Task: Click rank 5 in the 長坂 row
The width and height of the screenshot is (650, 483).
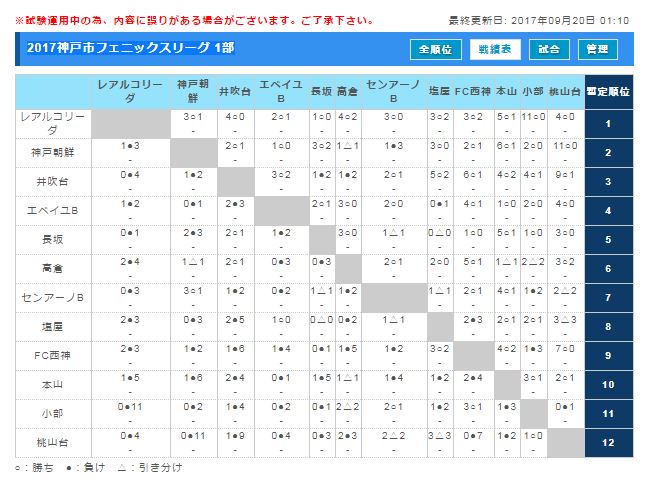Action: 608,240
